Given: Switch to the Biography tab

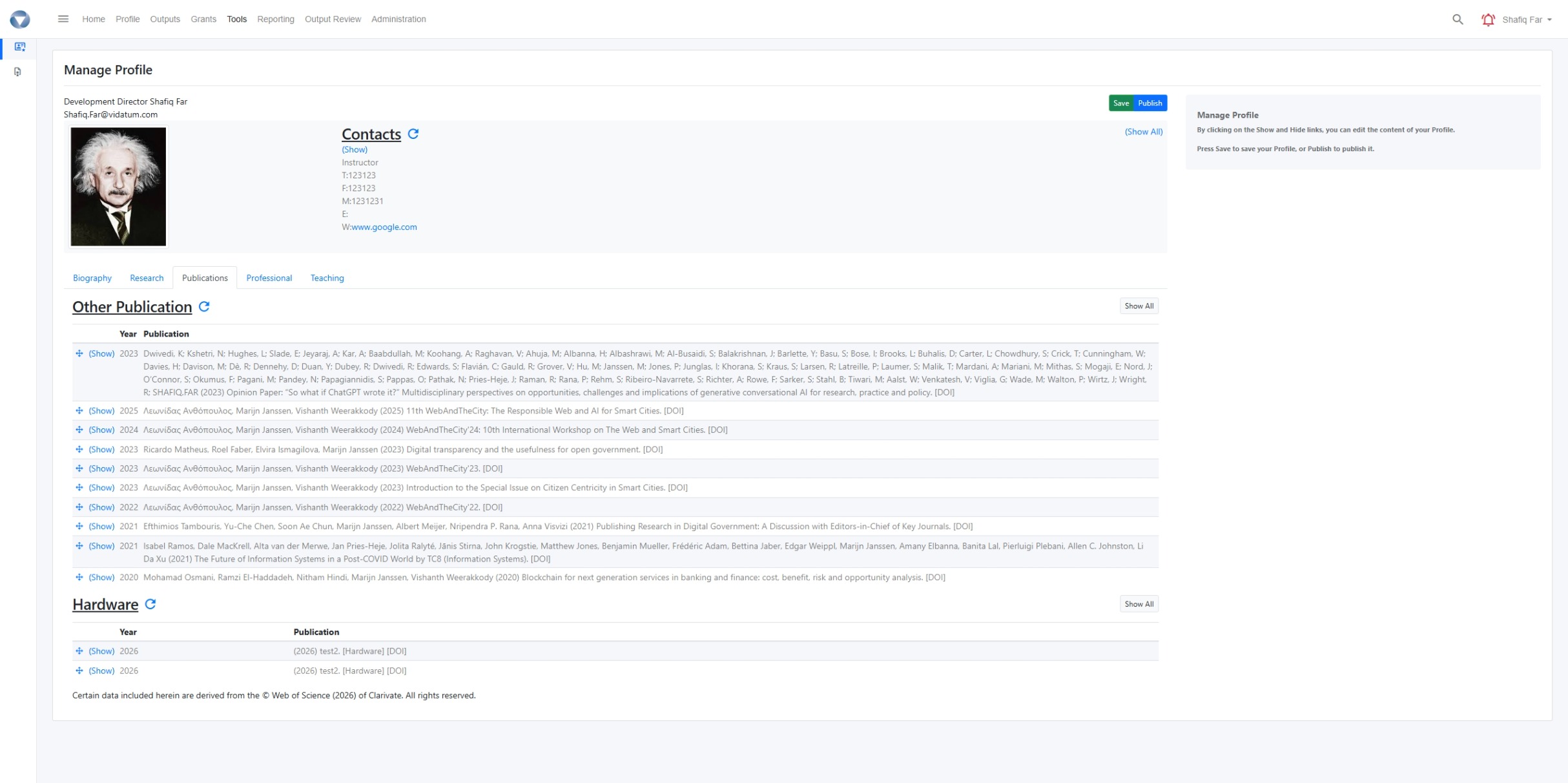Looking at the screenshot, I should coord(92,278).
